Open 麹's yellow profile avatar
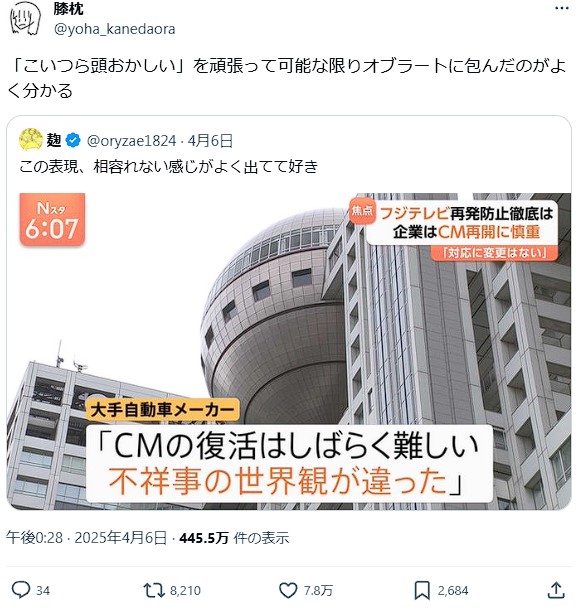Viewport: 580px width, 610px height. point(31,139)
